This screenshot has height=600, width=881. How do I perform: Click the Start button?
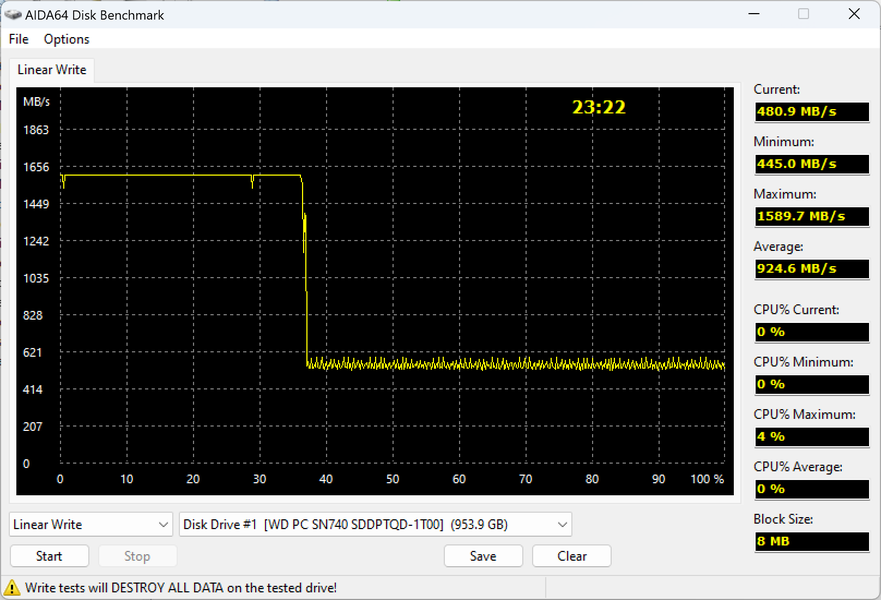[x=49, y=556]
